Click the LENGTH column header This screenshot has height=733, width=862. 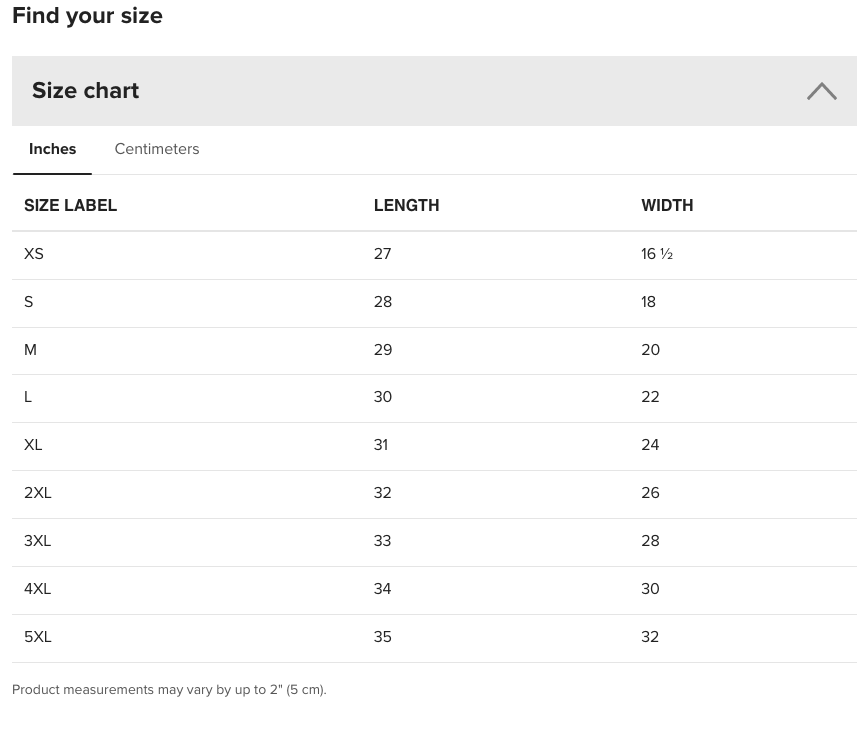[406, 206]
